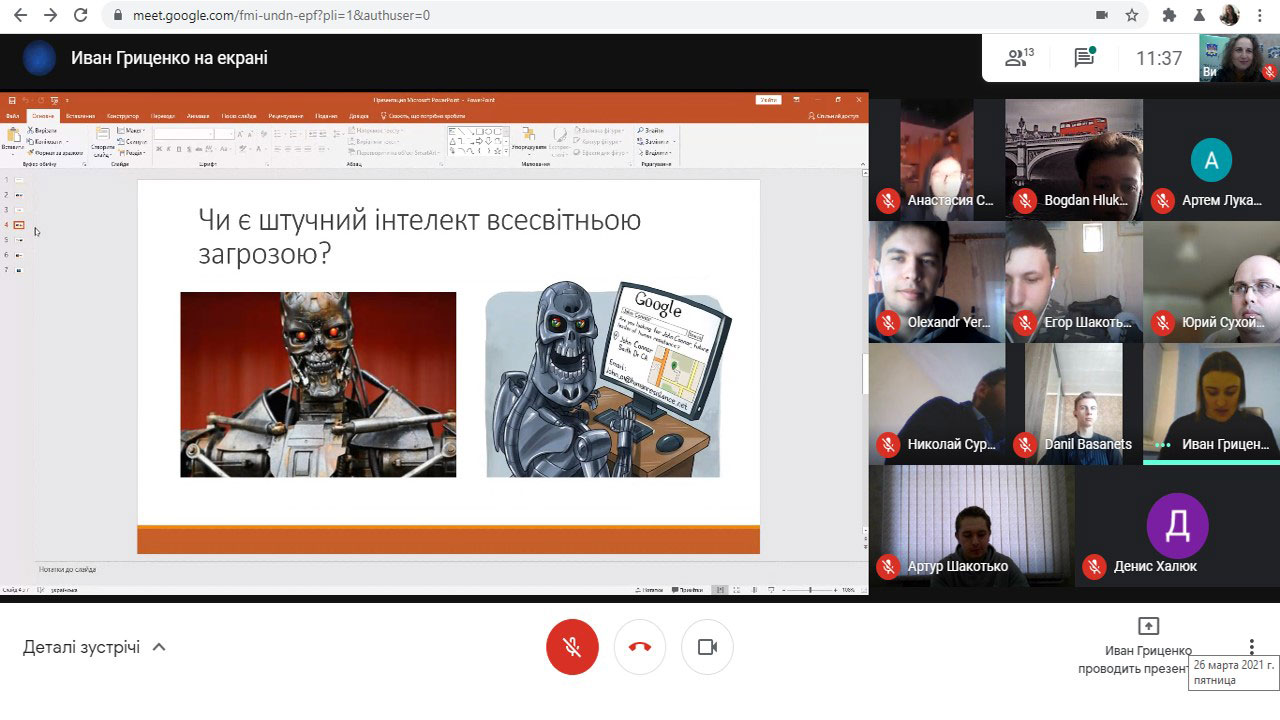Click Знайти find in the editing group
The height and width of the screenshot is (720, 1280).
651,131
